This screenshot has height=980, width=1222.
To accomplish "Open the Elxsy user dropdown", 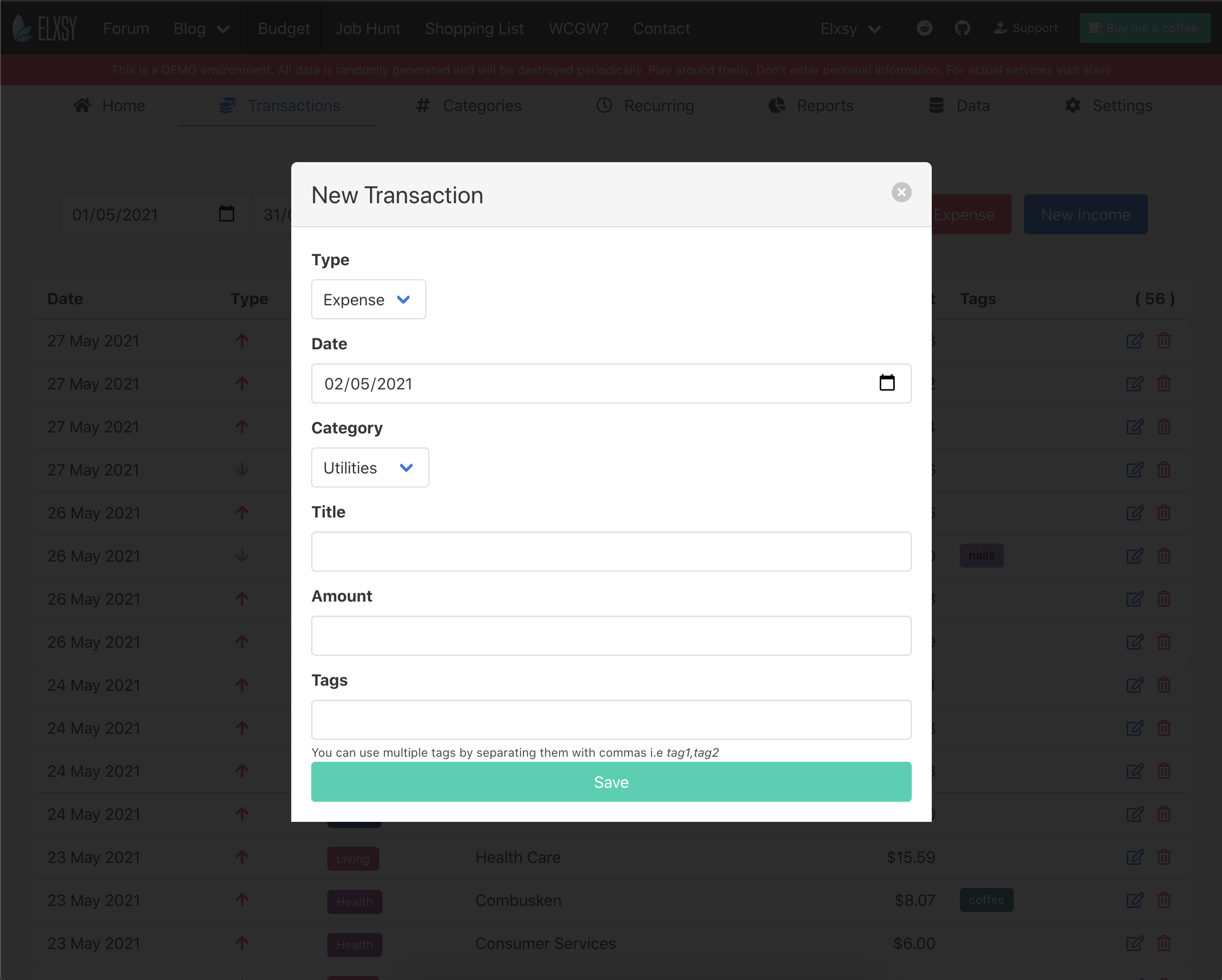I will coord(850,29).
